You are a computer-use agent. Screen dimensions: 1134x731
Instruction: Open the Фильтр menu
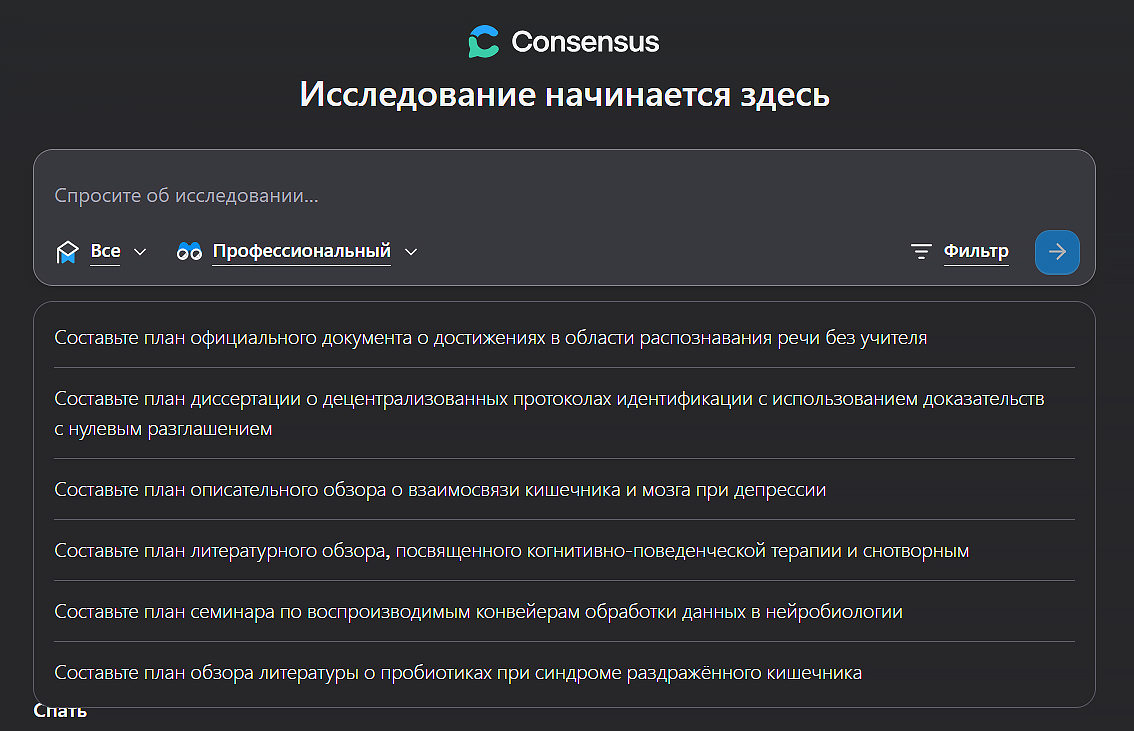[x=975, y=251]
